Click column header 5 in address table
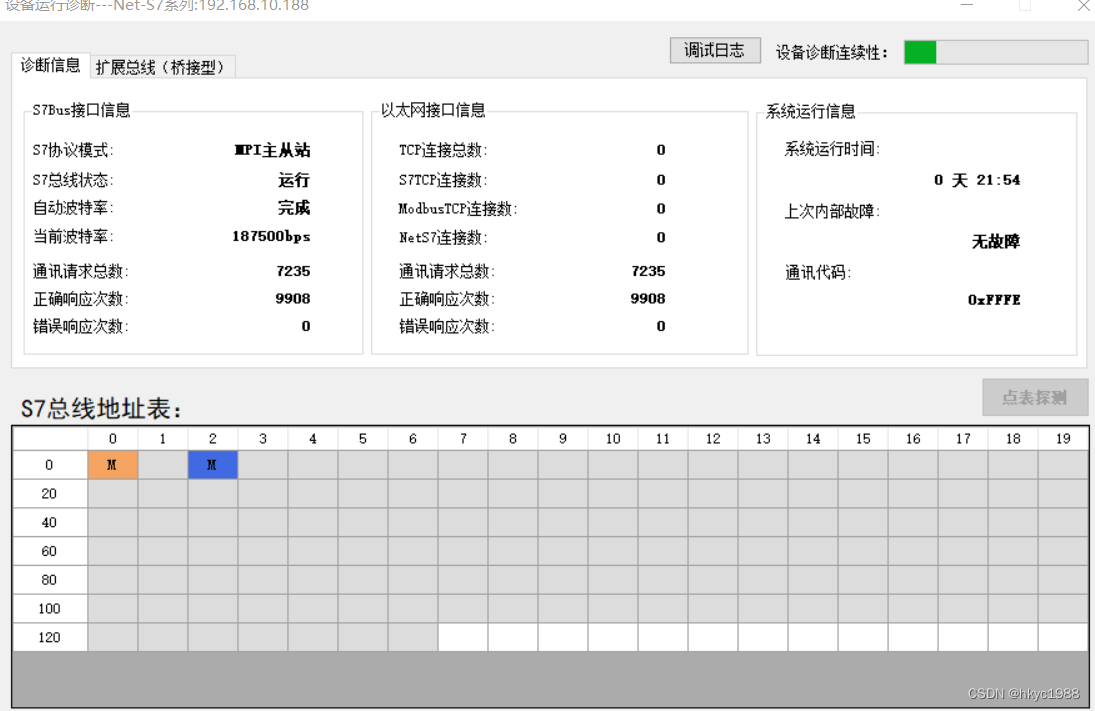This screenshot has height=711, width=1095. pyautogui.click(x=362, y=439)
